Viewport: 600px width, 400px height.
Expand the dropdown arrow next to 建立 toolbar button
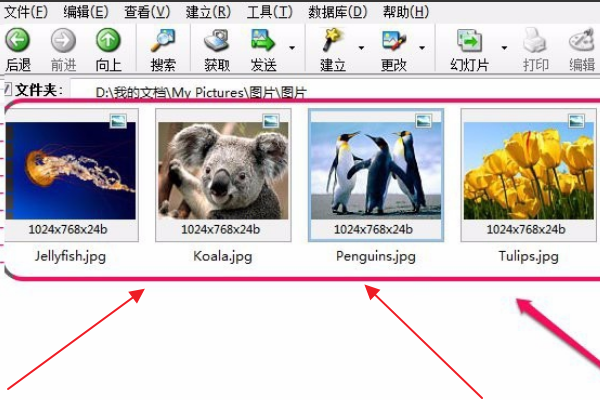coord(359,47)
